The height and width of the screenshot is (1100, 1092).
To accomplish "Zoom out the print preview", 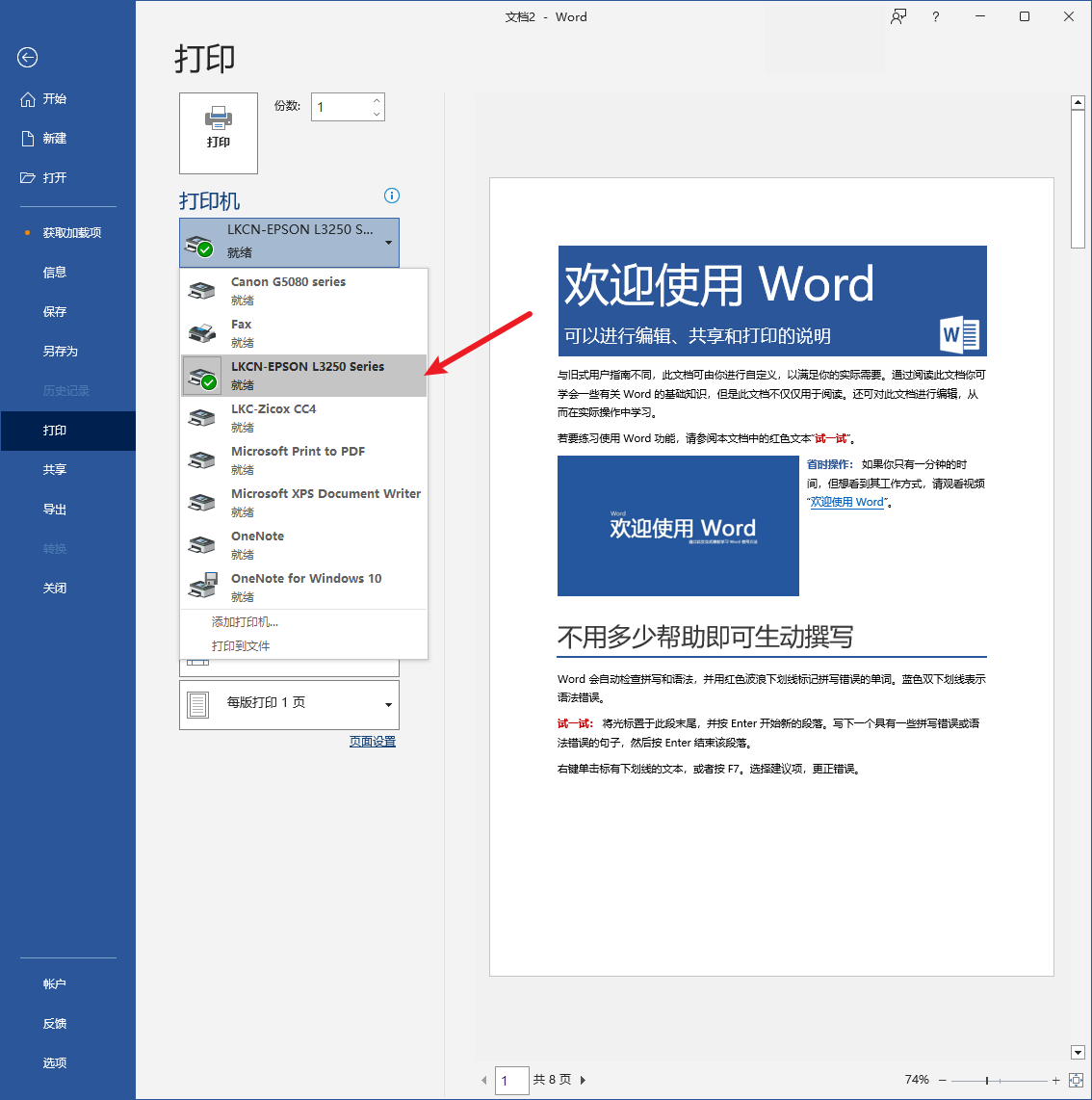I will [943, 1081].
